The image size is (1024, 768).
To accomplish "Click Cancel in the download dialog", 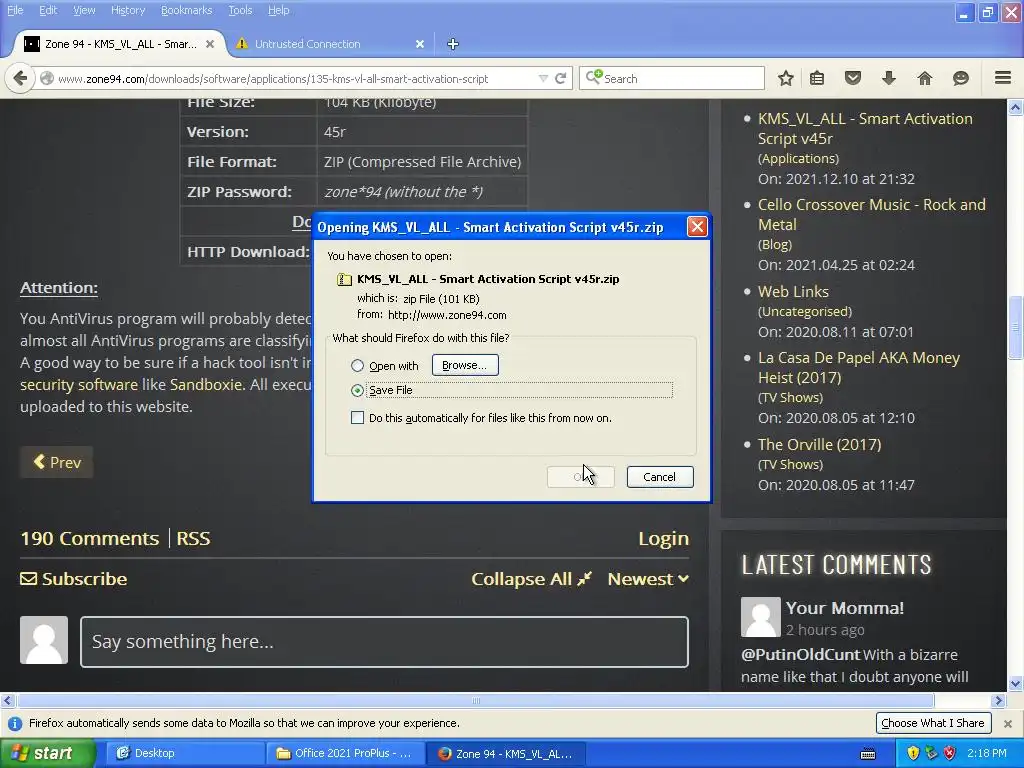I will click(x=660, y=477).
